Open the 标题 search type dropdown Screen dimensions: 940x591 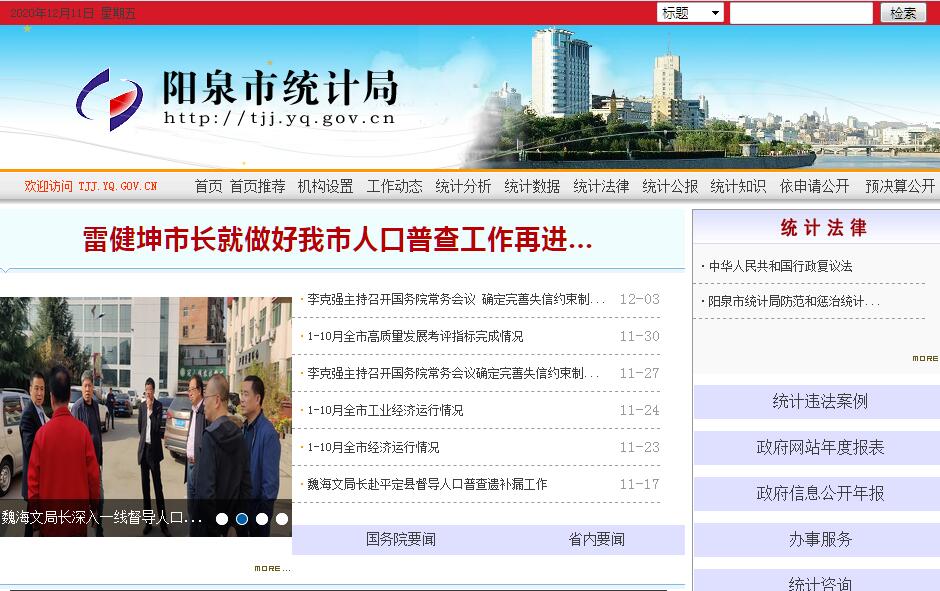point(690,13)
